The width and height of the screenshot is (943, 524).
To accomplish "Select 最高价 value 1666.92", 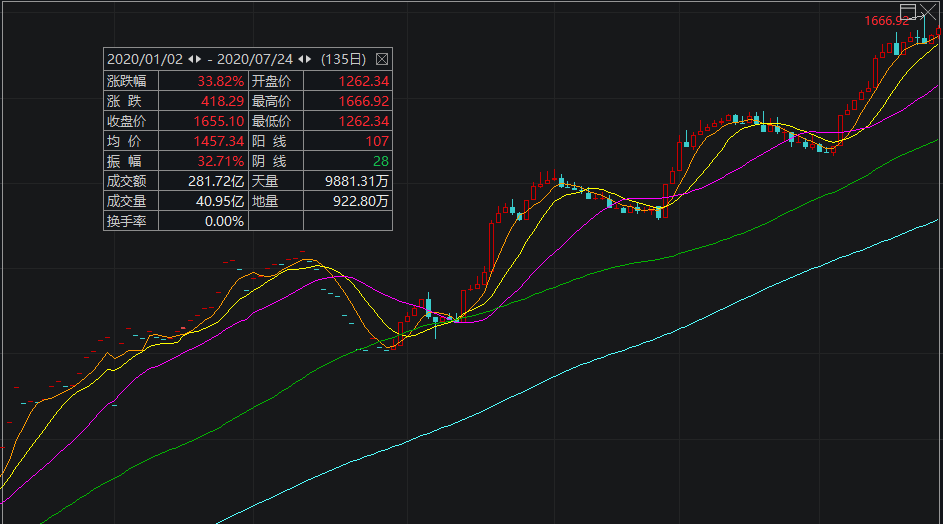I will click(x=364, y=101).
